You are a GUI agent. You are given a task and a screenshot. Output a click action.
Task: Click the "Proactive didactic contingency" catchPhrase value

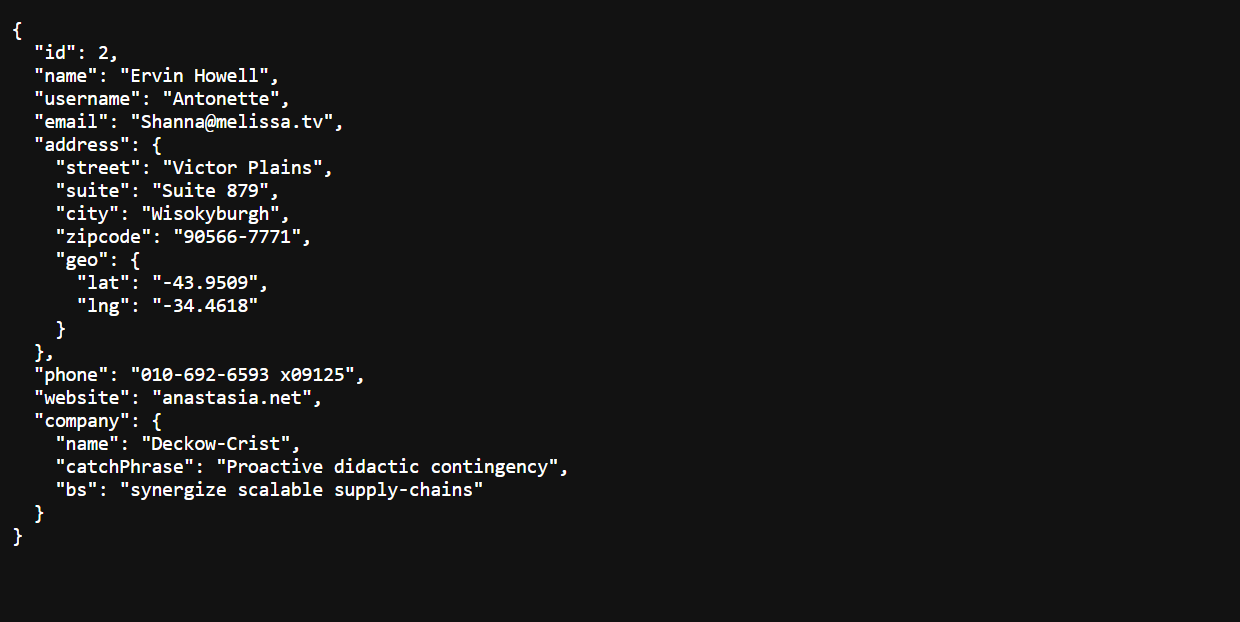tap(387, 467)
